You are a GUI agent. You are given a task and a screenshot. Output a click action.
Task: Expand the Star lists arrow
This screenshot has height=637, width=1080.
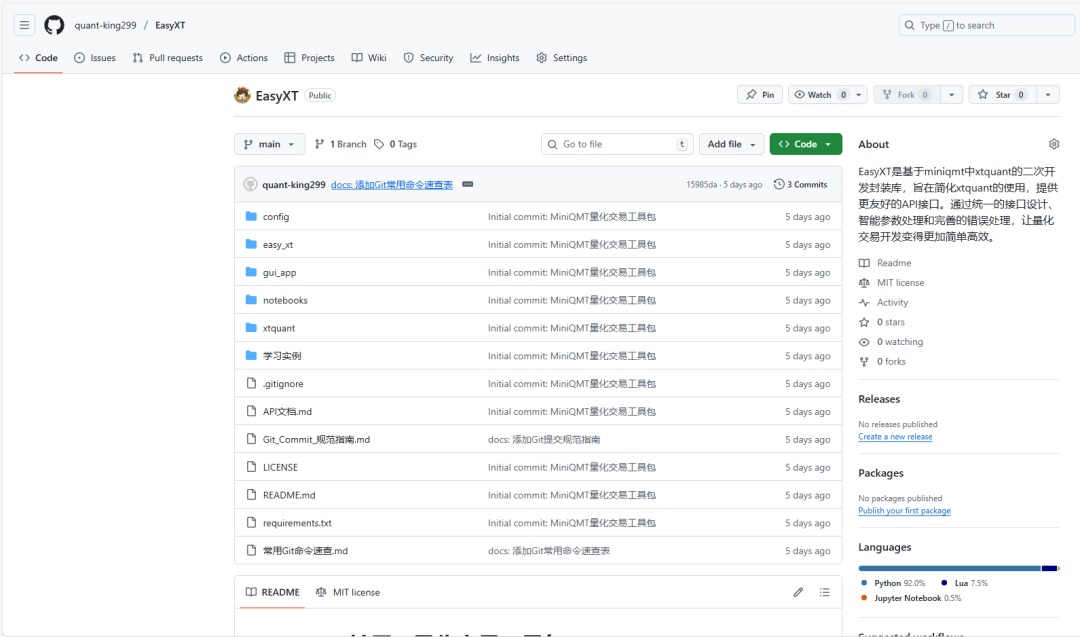[1048, 95]
